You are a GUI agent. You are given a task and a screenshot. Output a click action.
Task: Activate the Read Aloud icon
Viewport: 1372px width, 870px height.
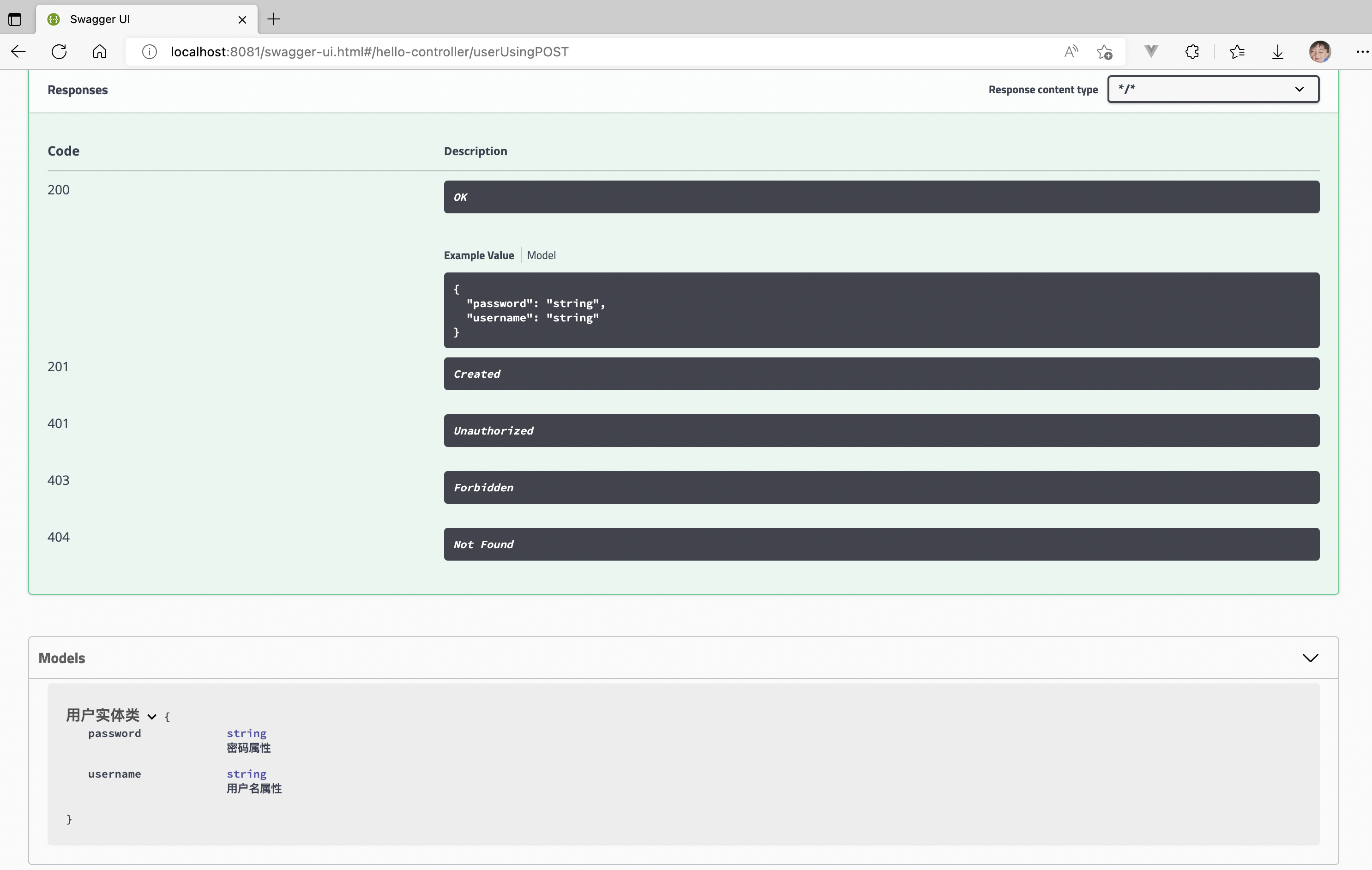pyautogui.click(x=1071, y=52)
